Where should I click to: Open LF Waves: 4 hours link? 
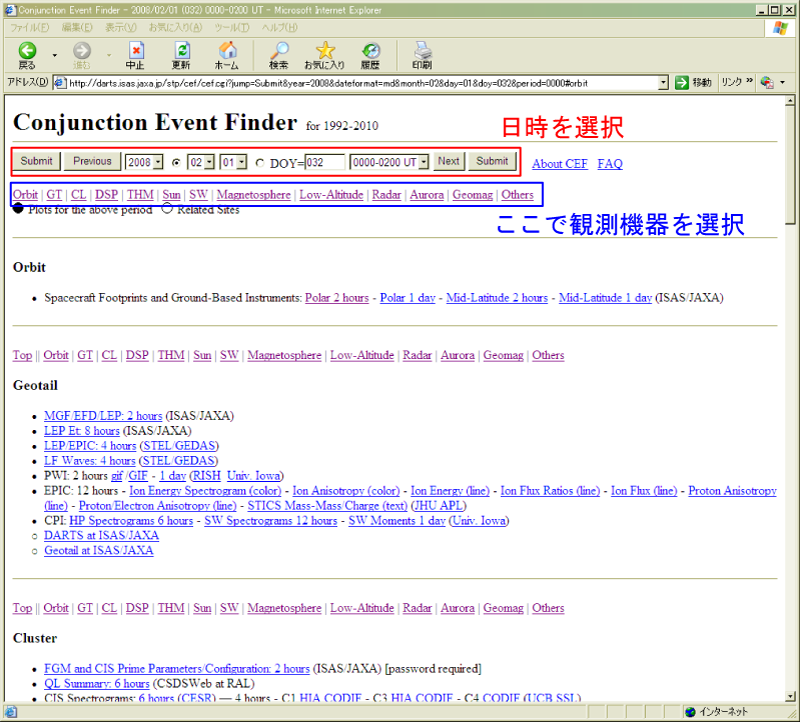pos(90,461)
